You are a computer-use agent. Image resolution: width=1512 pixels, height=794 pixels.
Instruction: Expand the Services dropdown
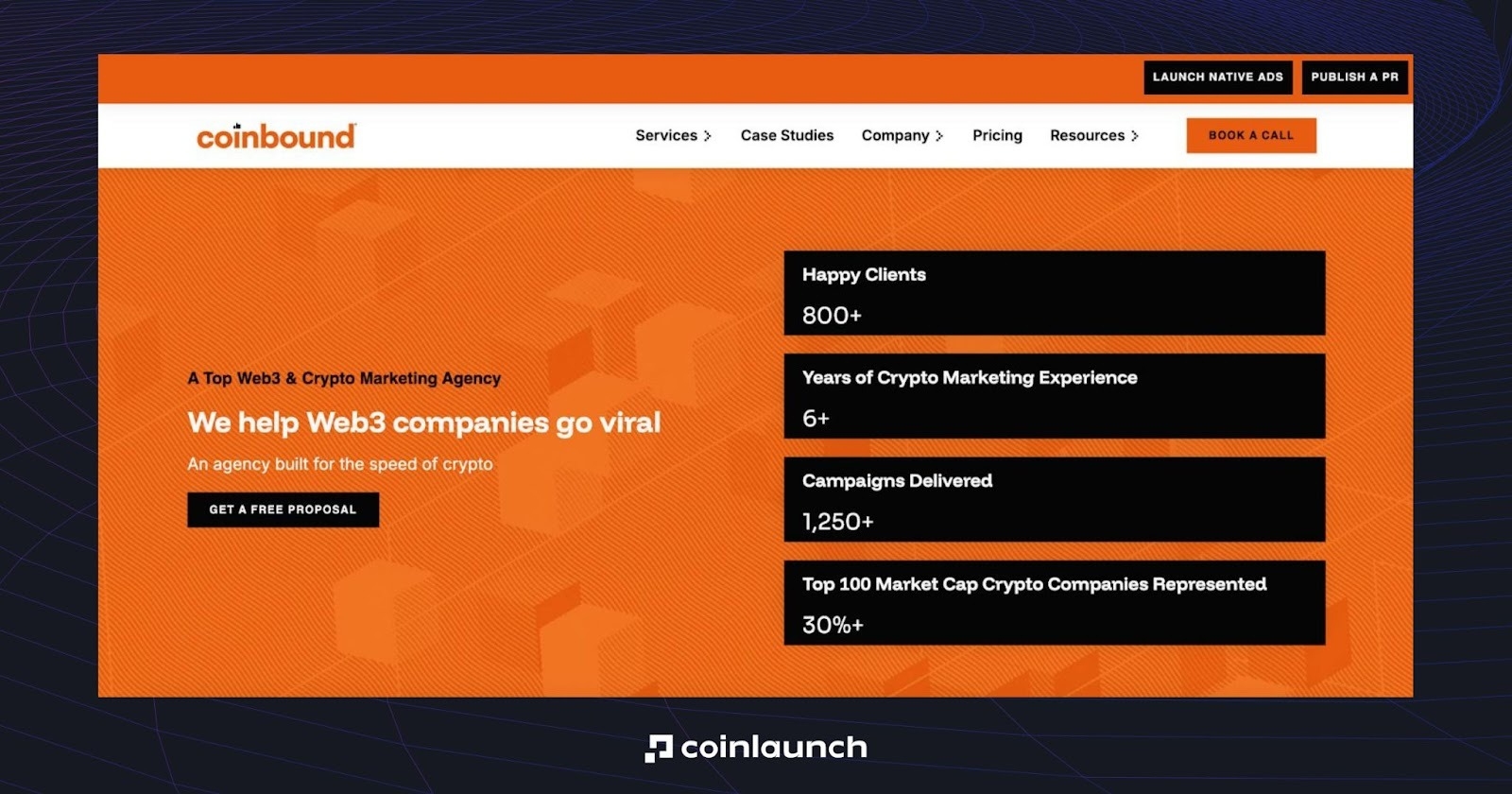673,135
